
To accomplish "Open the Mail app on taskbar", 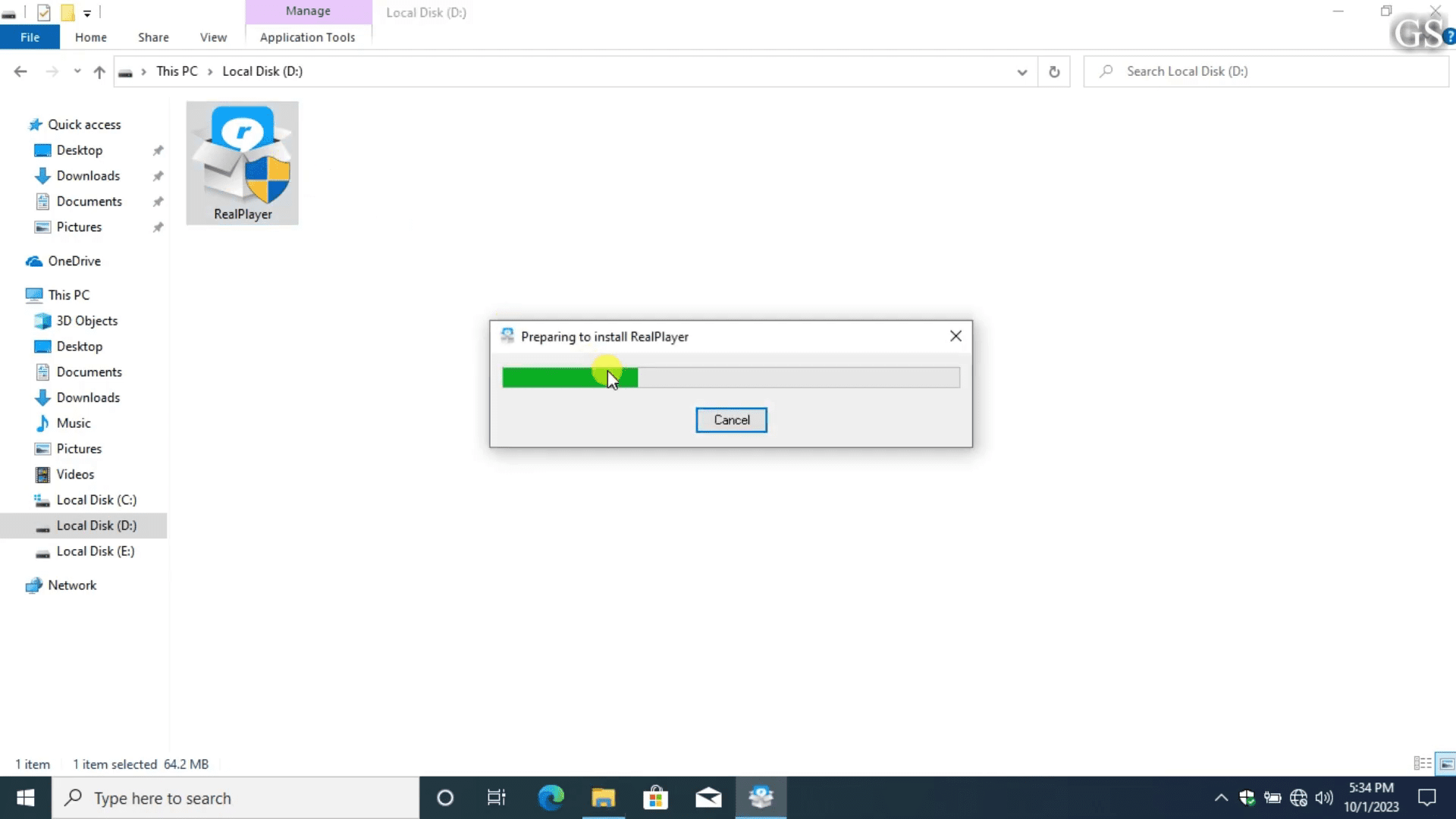I will click(708, 798).
